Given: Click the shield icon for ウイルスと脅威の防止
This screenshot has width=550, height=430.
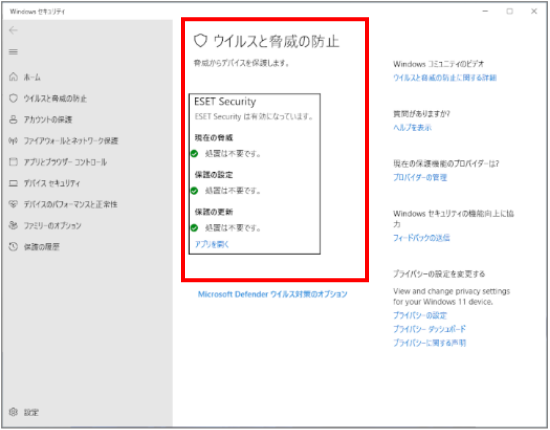Looking at the screenshot, I should [13, 98].
